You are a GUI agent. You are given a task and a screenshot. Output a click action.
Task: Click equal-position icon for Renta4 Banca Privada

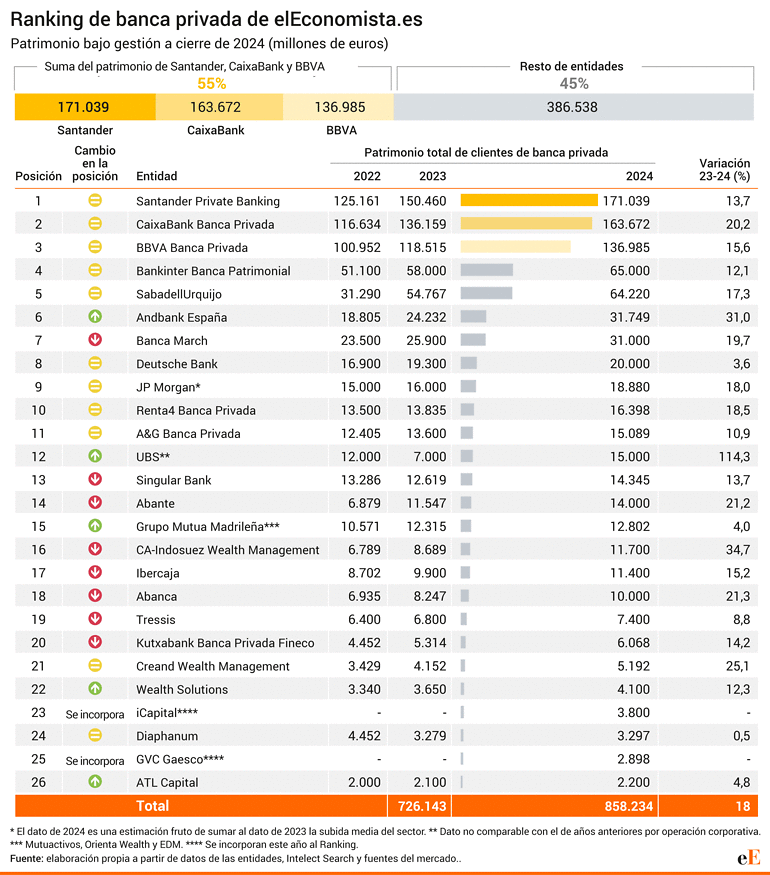point(95,410)
